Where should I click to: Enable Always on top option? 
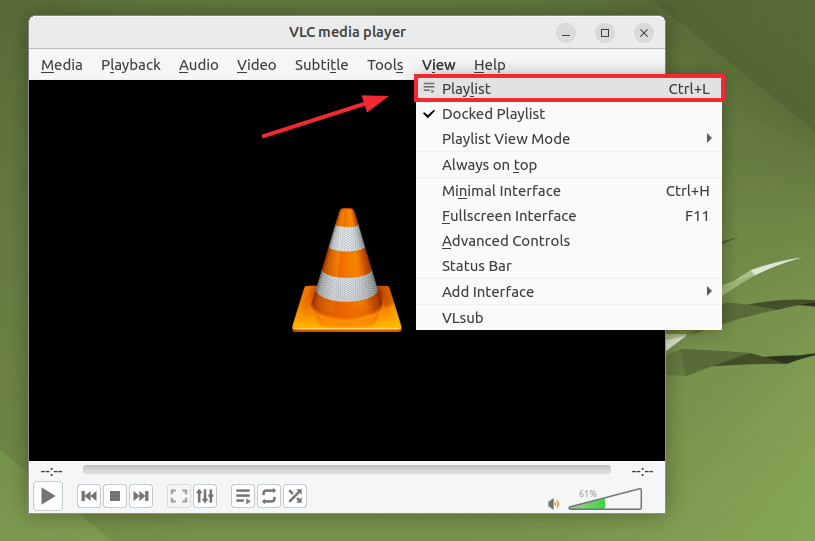[569, 165]
